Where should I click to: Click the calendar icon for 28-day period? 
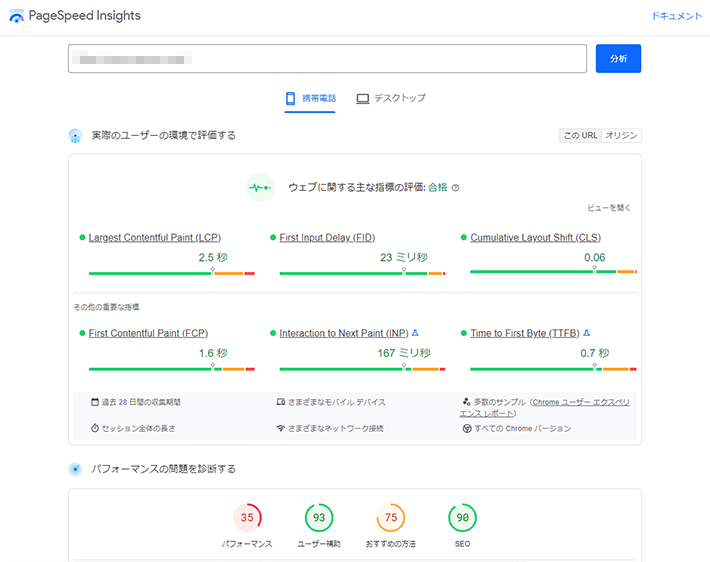coord(95,402)
